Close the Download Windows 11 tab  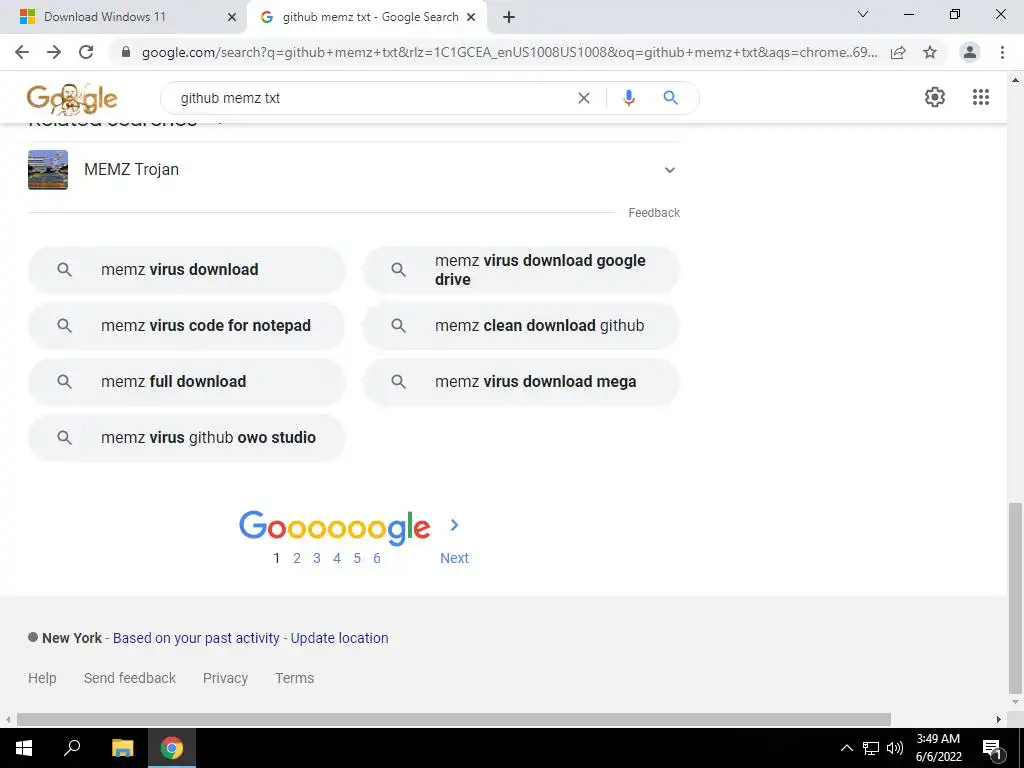(232, 17)
